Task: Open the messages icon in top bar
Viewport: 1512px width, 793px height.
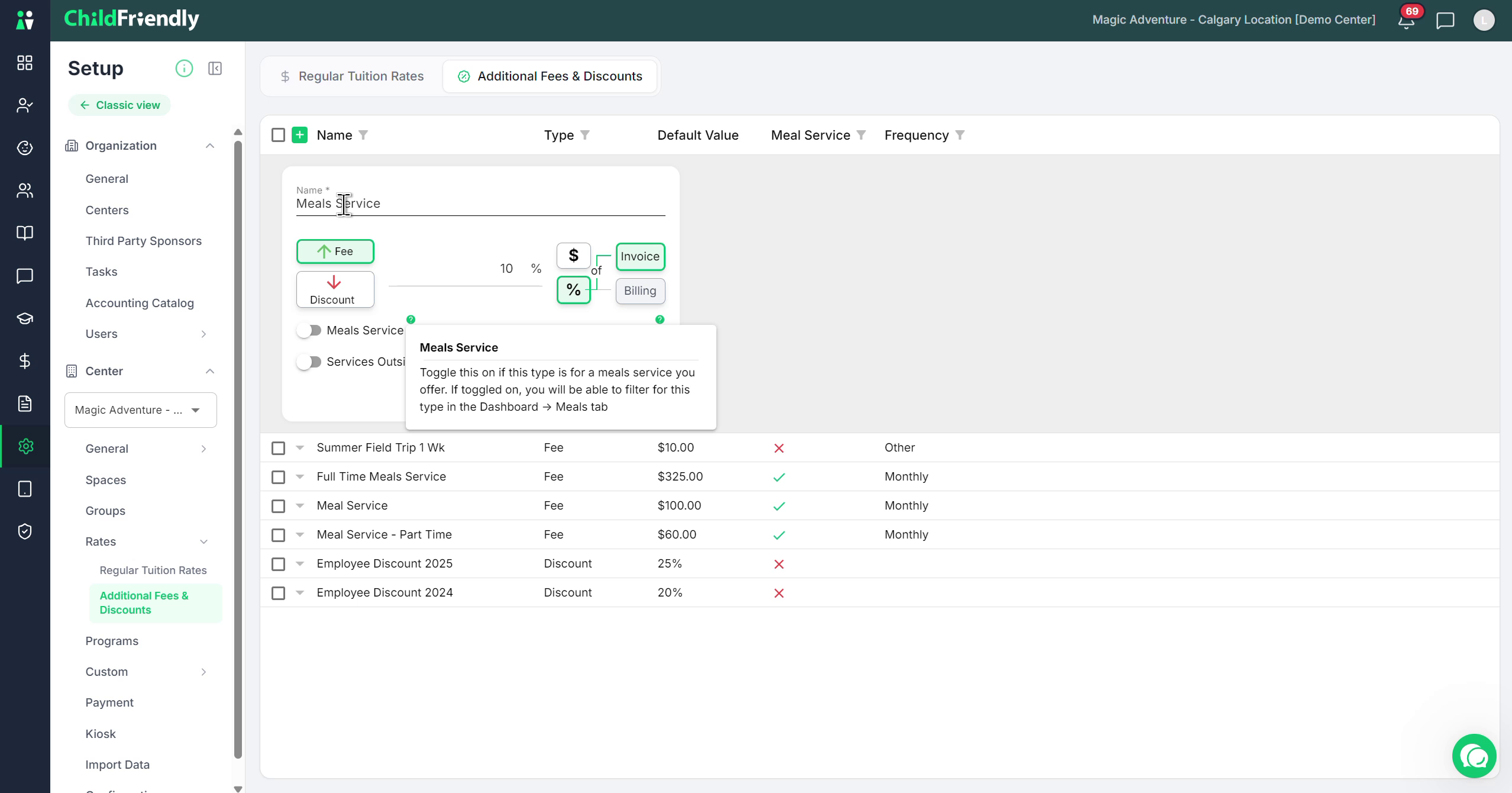Action: [x=1445, y=21]
